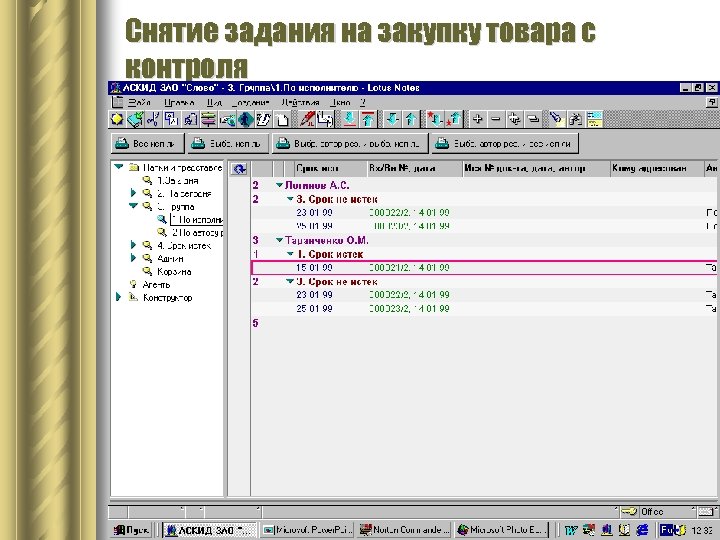
Task: Open the Окно menu
Action: (x=341, y=102)
